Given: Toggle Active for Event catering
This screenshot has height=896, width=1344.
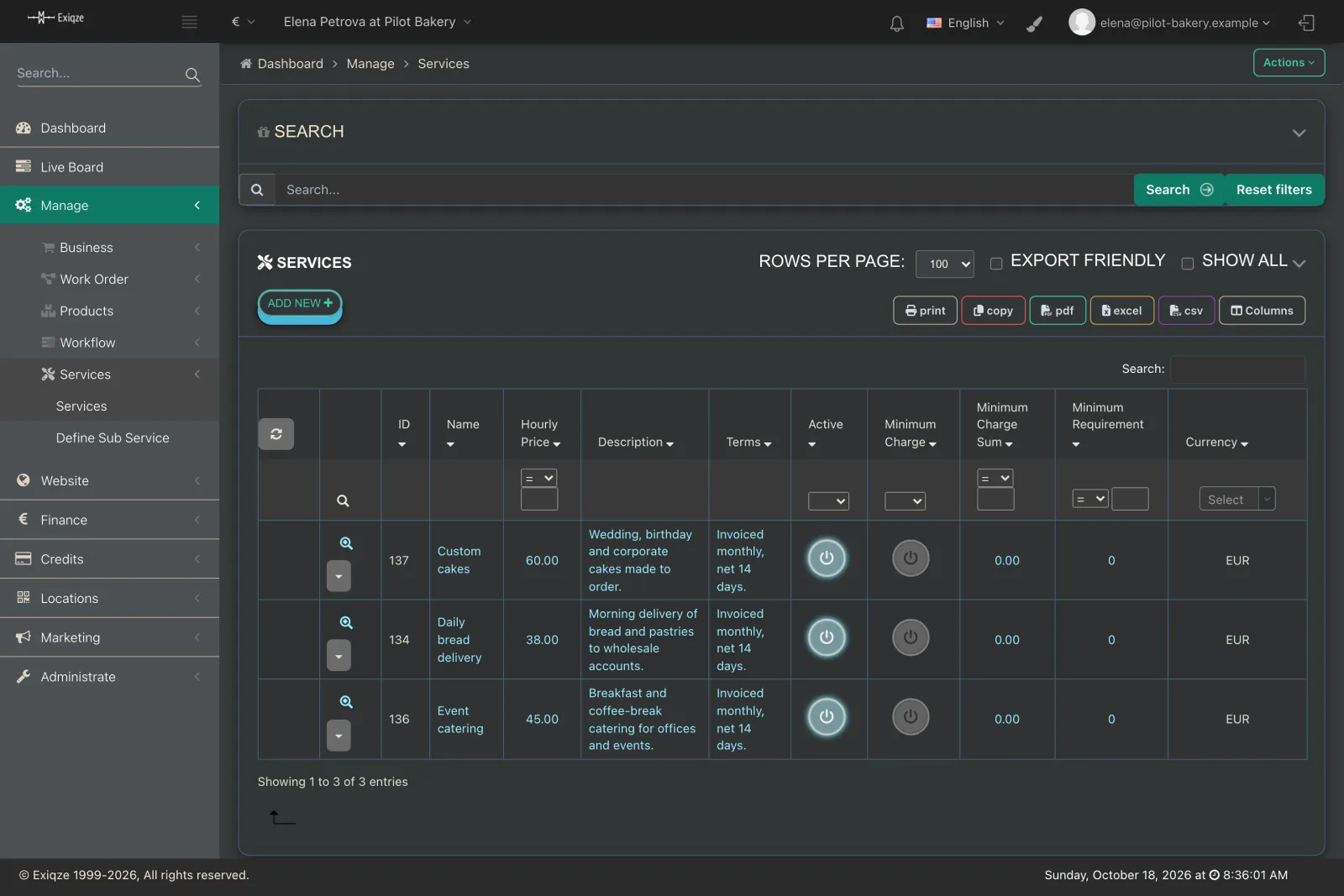Looking at the screenshot, I should [x=827, y=717].
